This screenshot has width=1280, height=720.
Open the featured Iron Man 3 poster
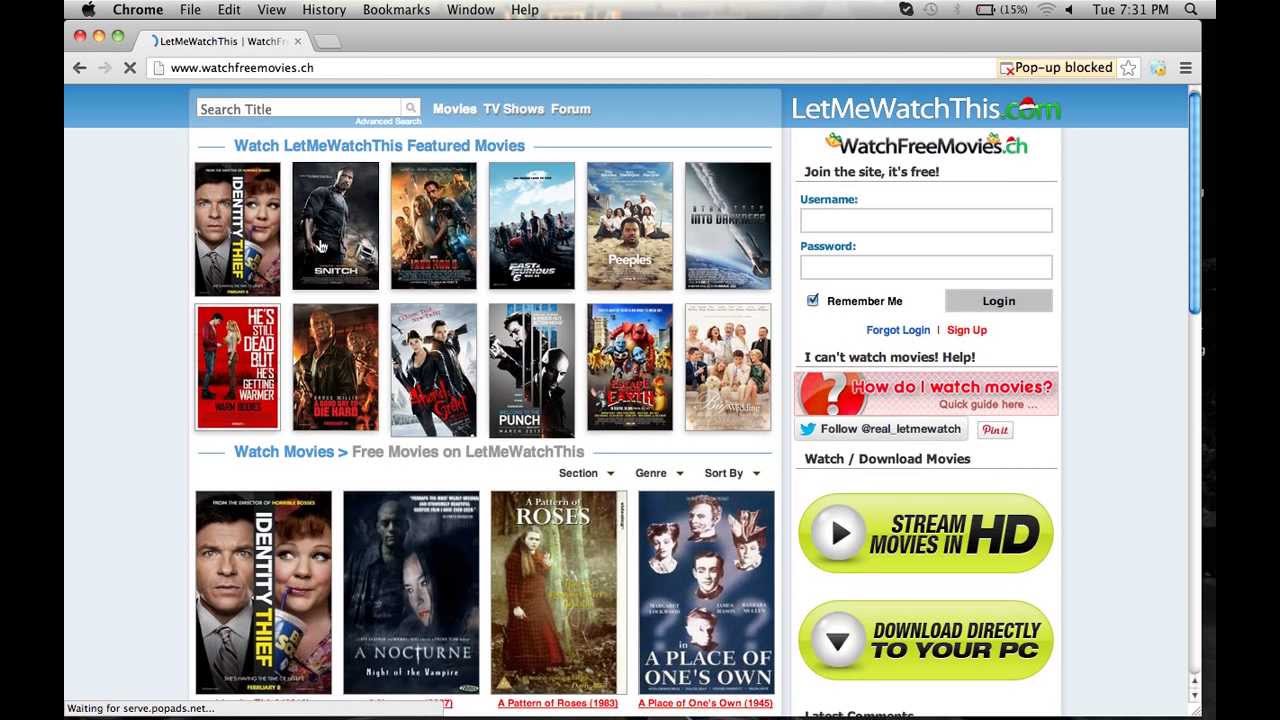click(434, 227)
